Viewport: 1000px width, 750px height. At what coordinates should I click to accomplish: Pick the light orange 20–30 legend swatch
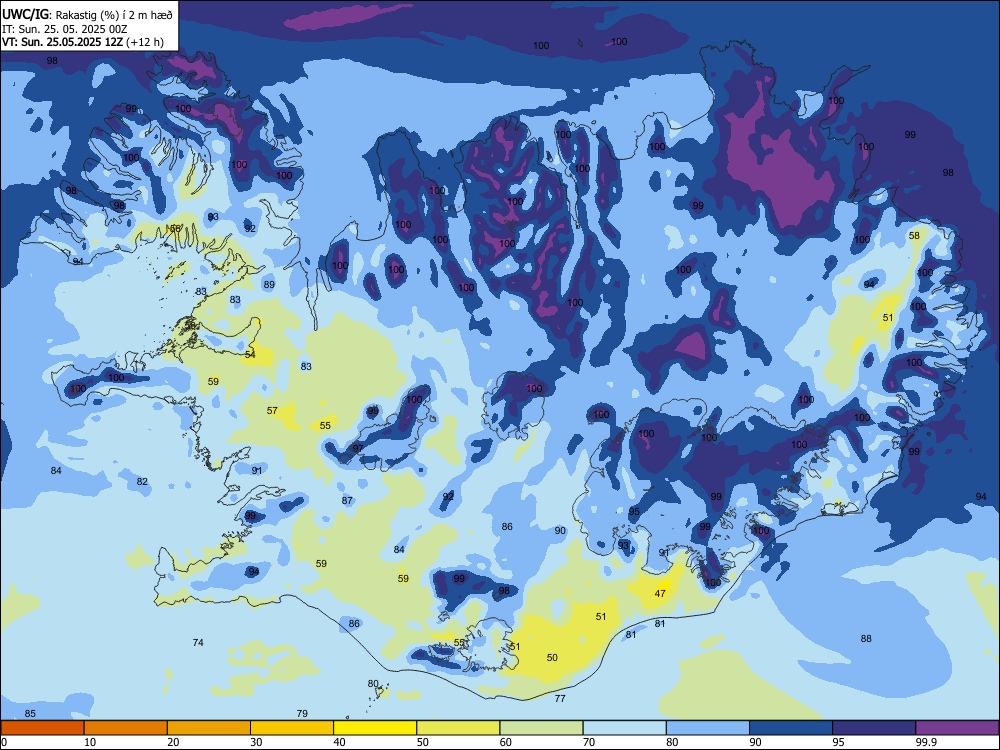pyautogui.click(x=209, y=728)
